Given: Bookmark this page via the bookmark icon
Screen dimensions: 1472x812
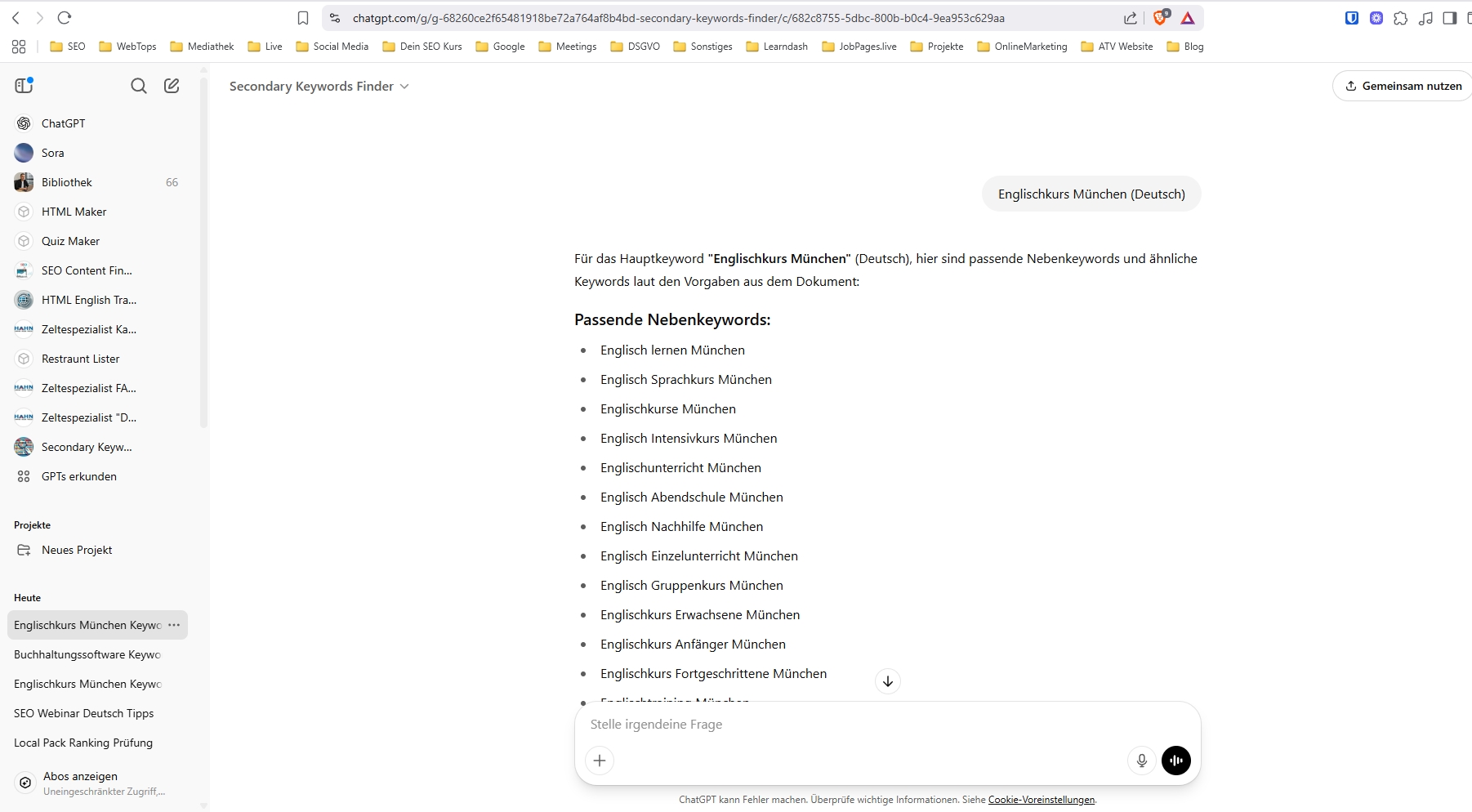Looking at the screenshot, I should [303, 18].
